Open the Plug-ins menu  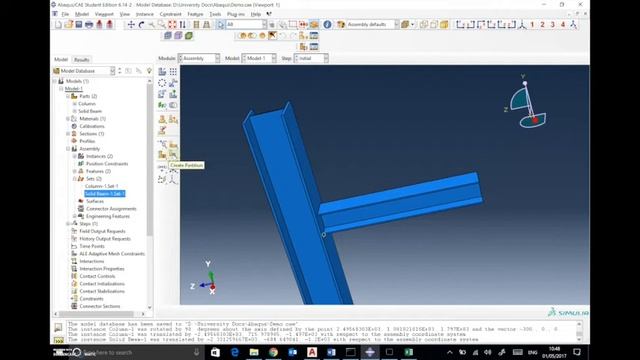236,14
